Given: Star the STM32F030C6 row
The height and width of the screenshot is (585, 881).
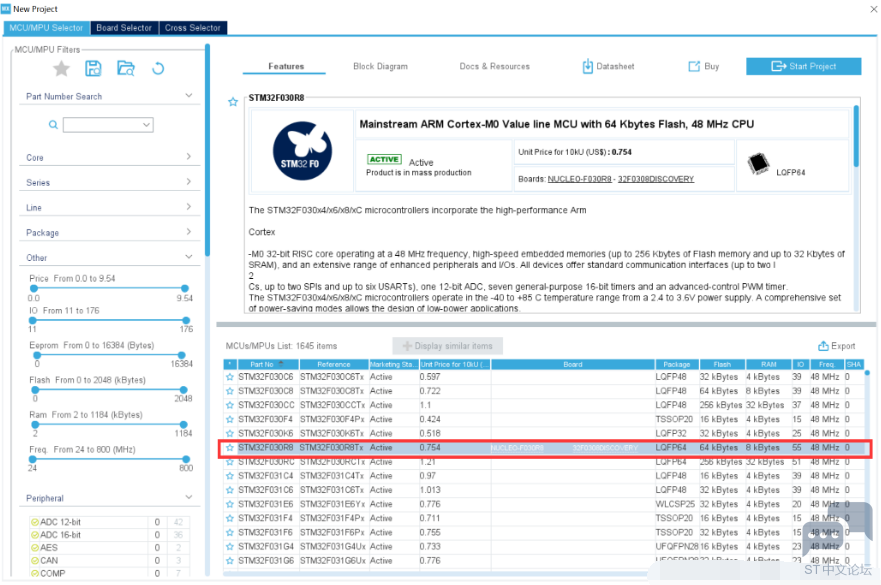Looking at the screenshot, I should point(229,377).
